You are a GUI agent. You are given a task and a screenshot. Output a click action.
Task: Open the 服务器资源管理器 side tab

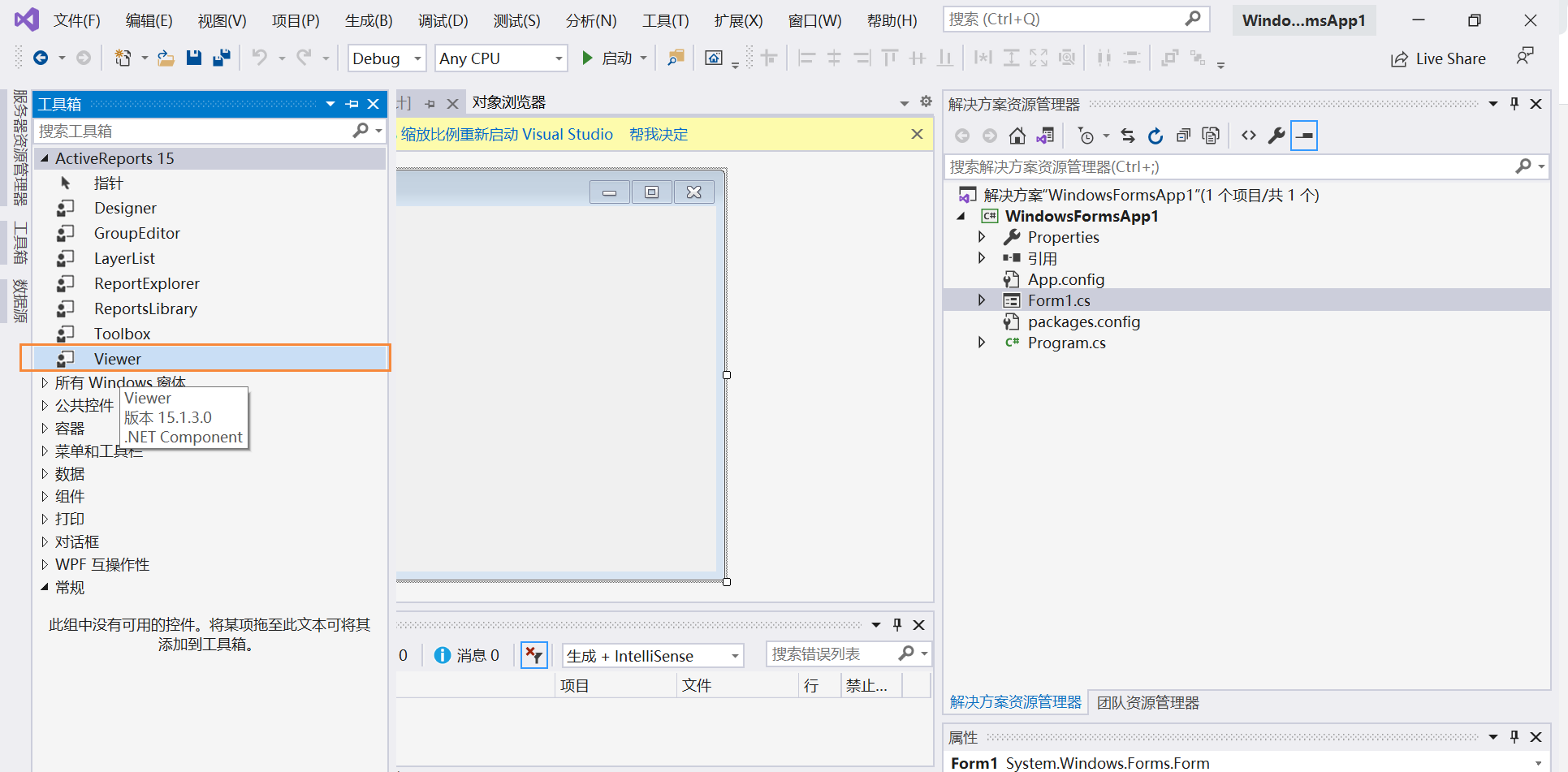click(20, 147)
